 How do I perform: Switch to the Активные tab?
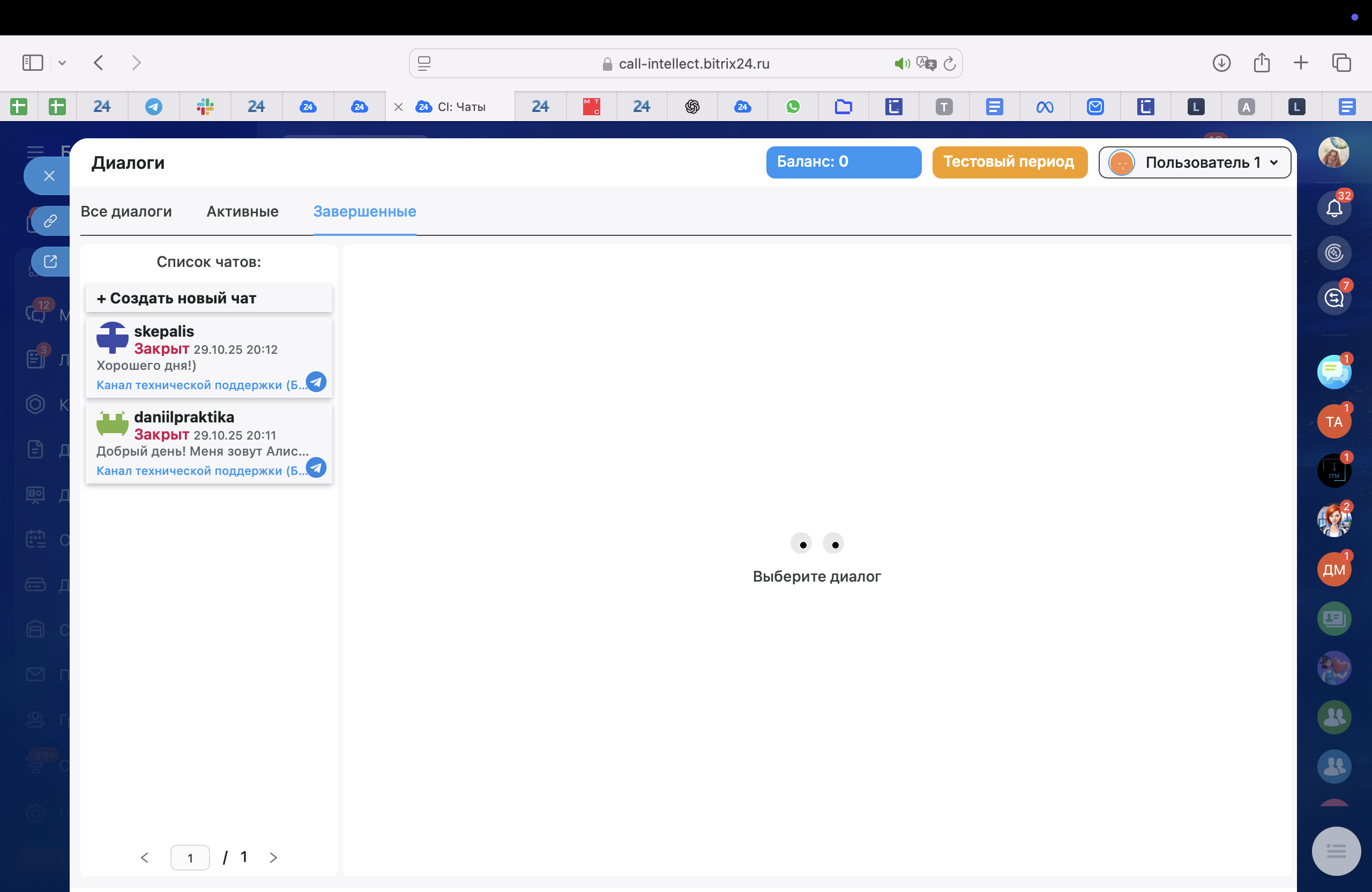tap(242, 212)
